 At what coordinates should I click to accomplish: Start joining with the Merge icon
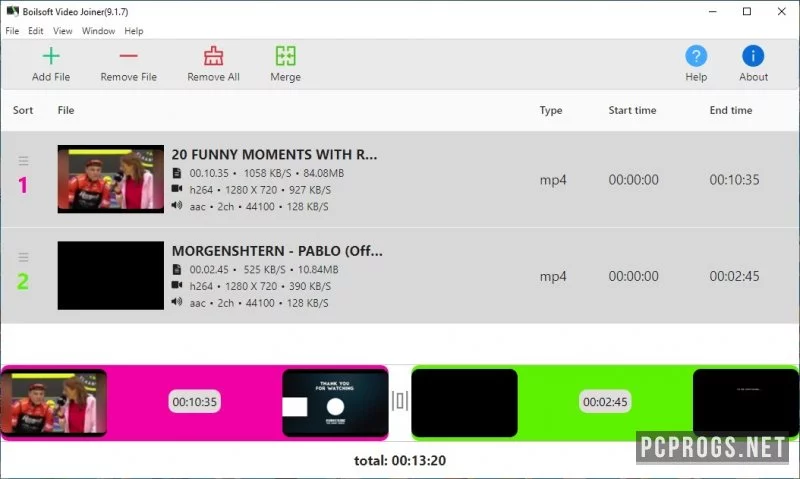tap(286, 56)
